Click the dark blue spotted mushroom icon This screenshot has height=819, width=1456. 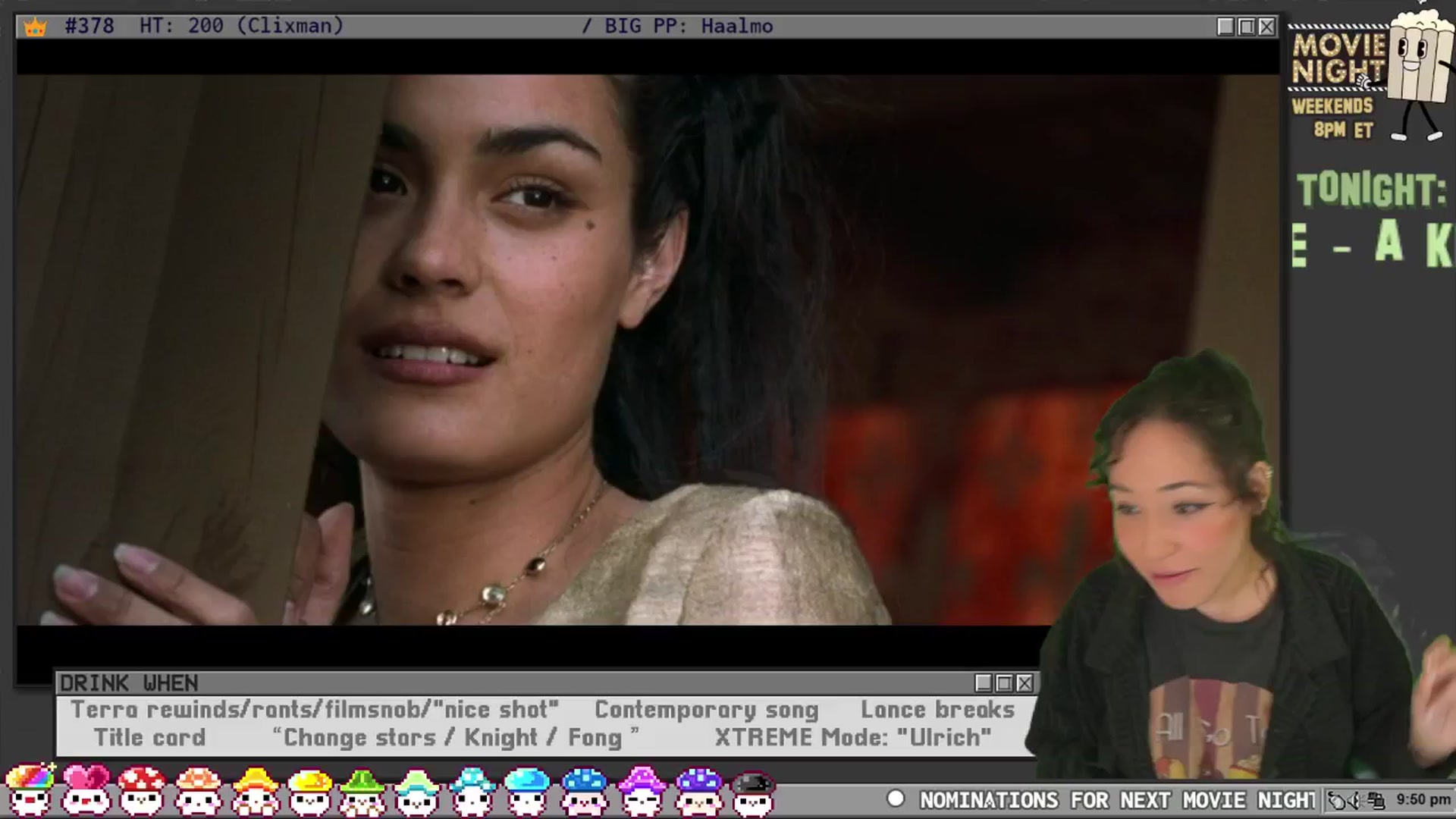pos(585,791)
